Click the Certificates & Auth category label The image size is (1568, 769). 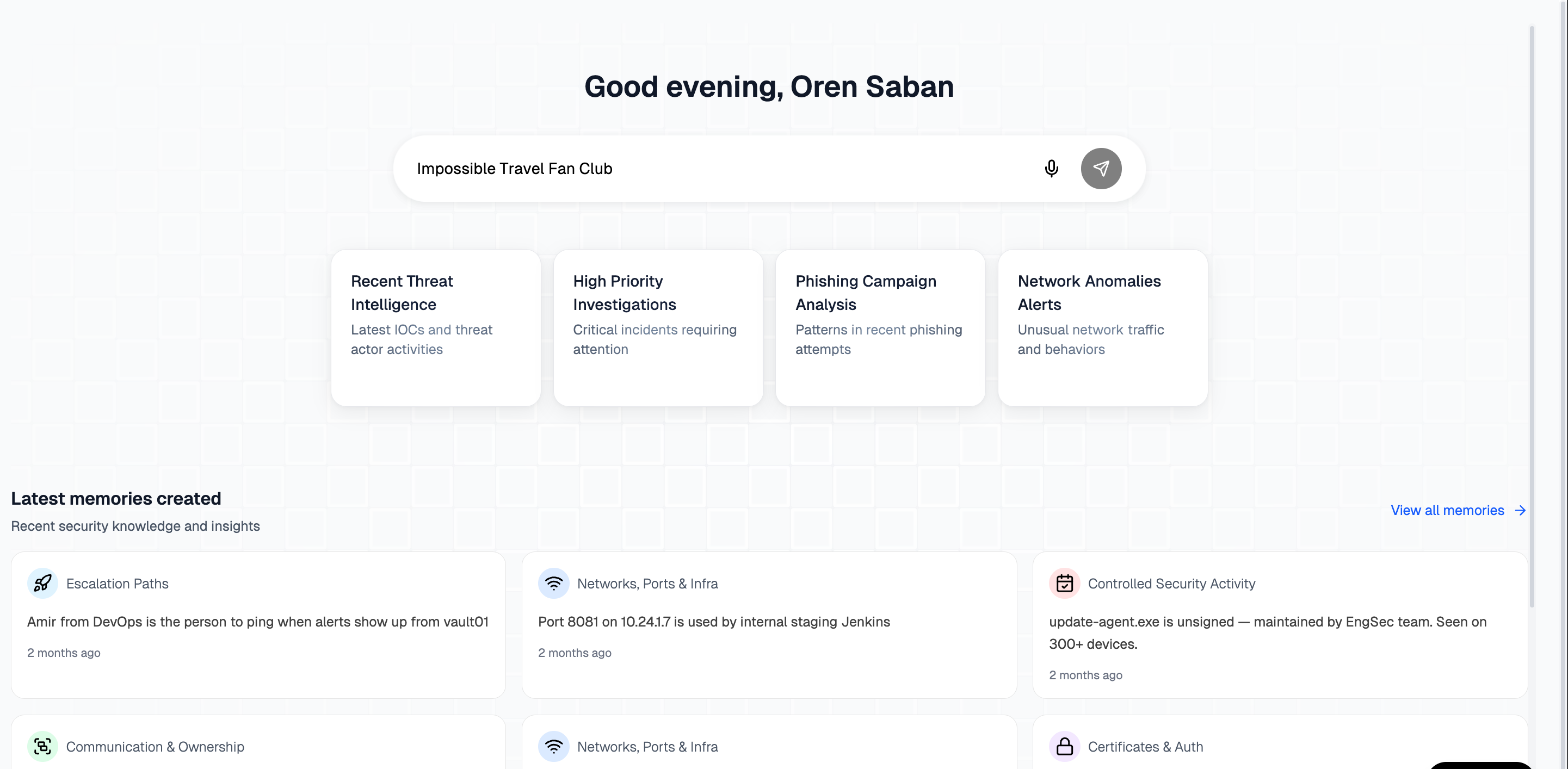[1145, 747]
